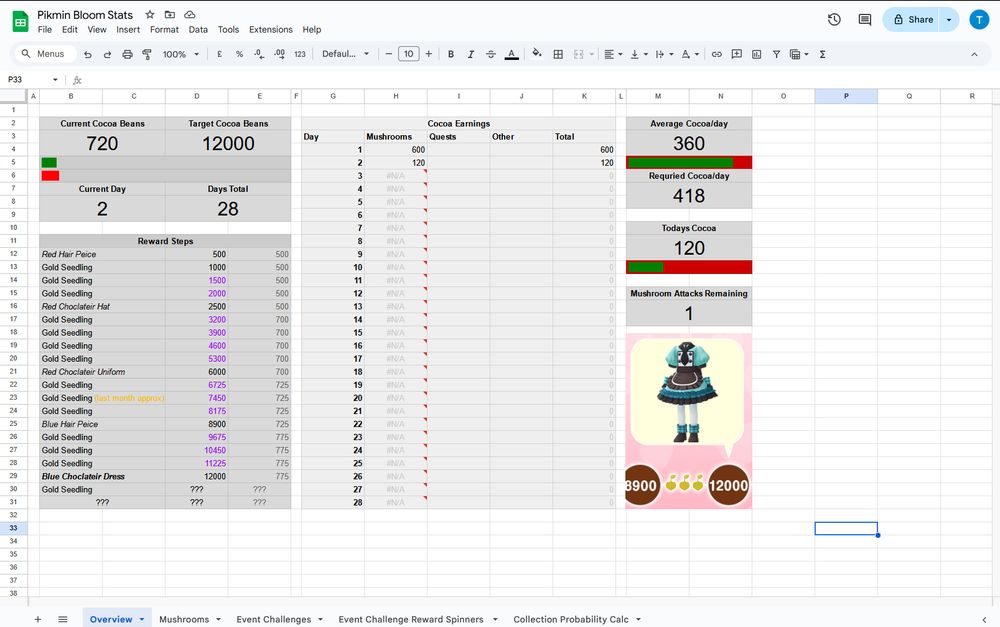Star the Pikmin Bloom Stats document

pyautogui.click(x=150, y=15)
